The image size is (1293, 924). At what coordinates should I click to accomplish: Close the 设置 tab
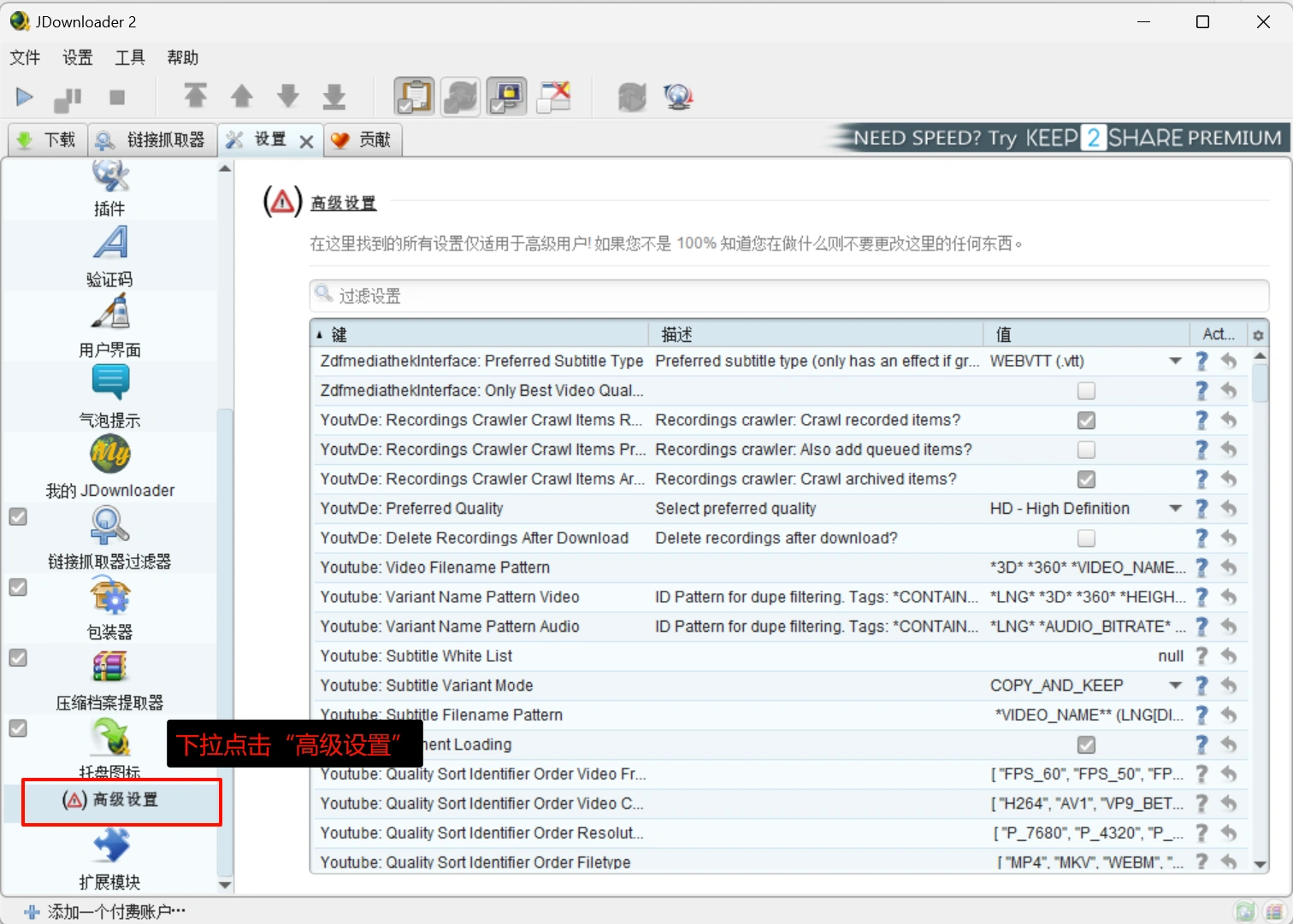click(x=306, y=142)
